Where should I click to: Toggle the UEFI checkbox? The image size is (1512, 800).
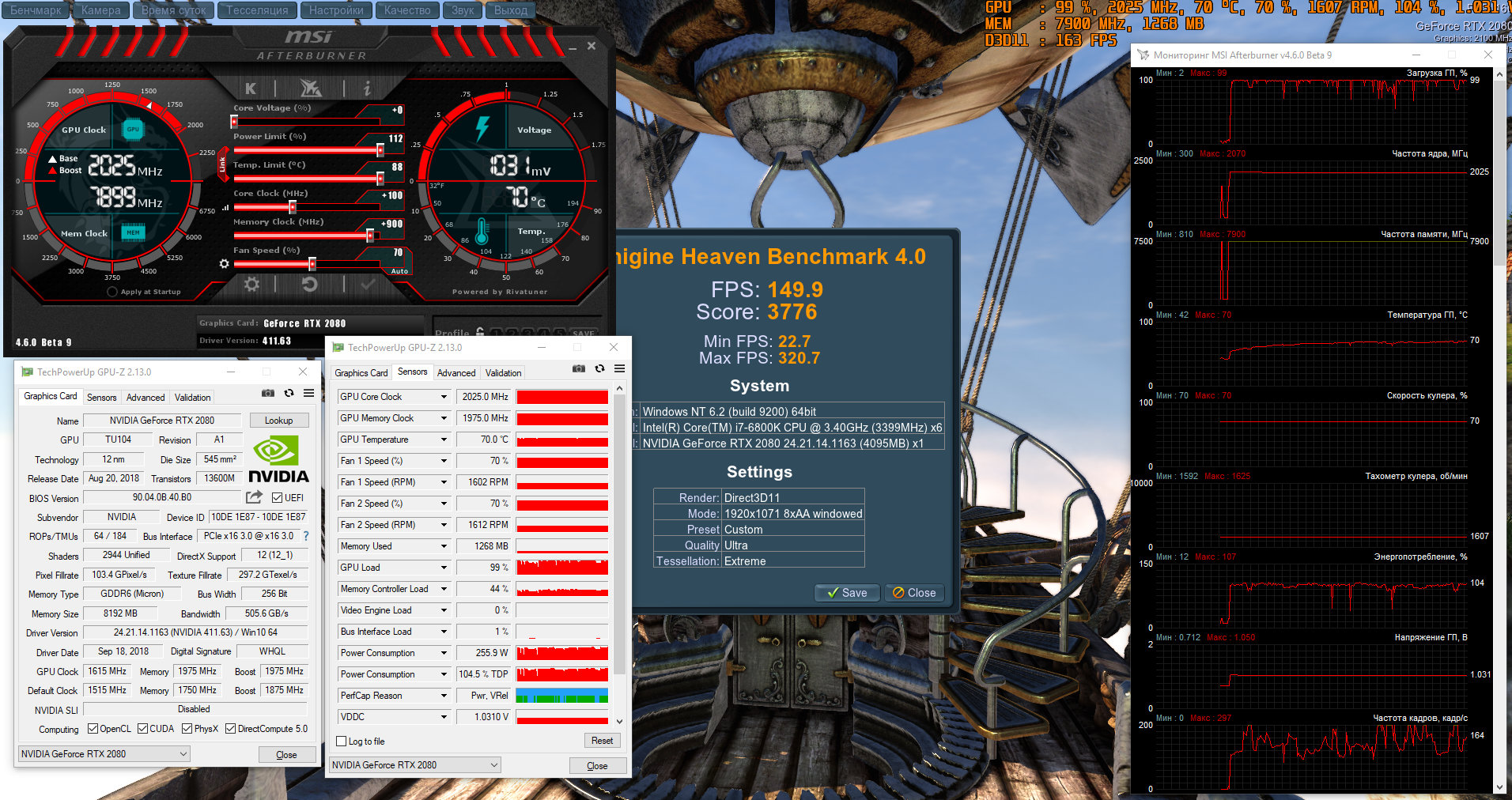(x=278, y=498)
